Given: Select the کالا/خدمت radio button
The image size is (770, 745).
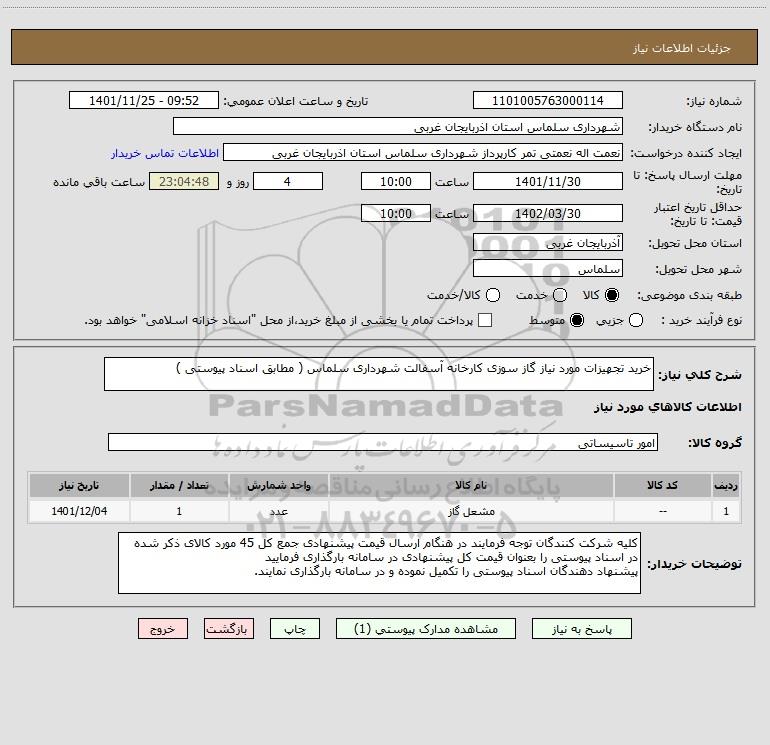Looking at the screenshot, I should tap(493, 295).
